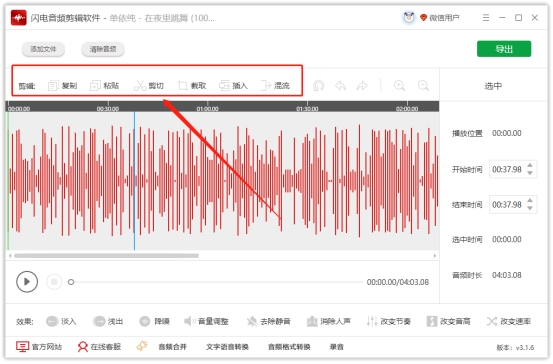This screenshot has width=553, height=364.
Task: Click the 清除音频 button
Action: (x=103, y=49)
